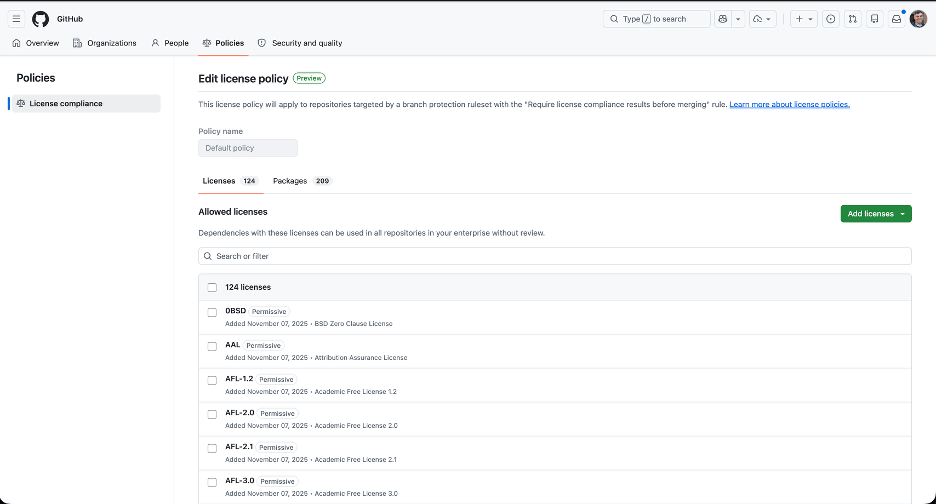View issues from the header icon
This screenshot has width=936, height=504.
[830, 19]
